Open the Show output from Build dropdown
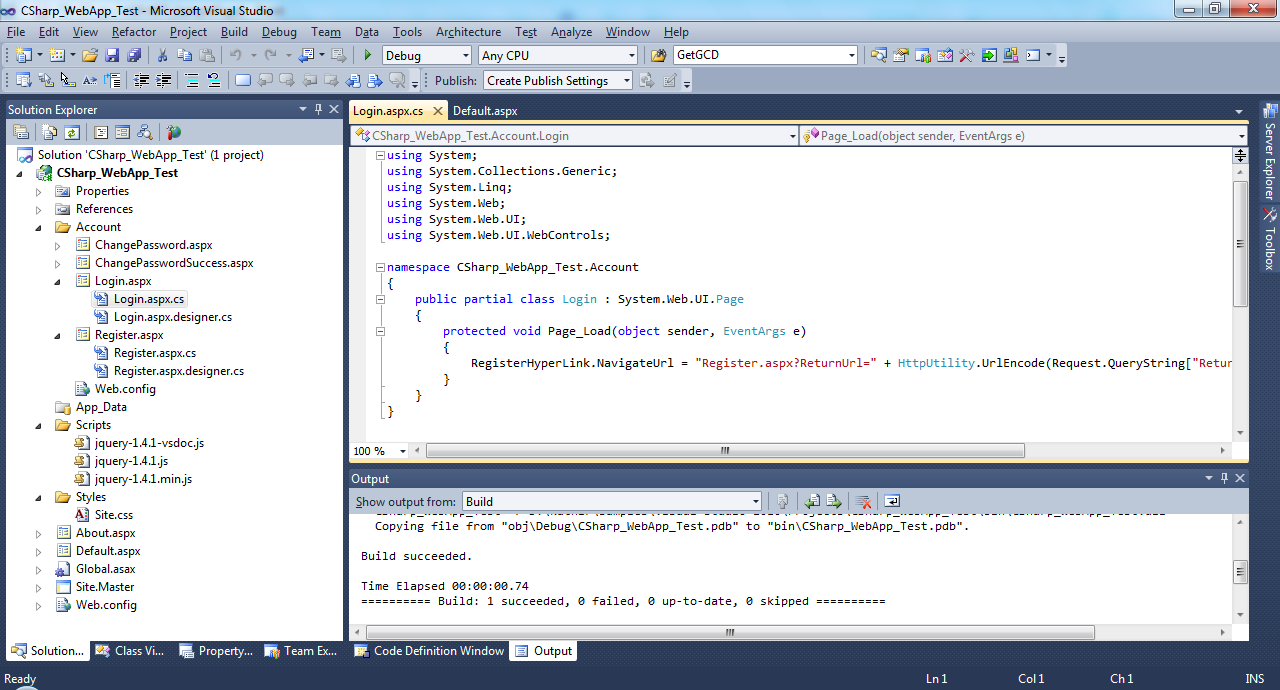This screenshot has width=1280, height=690. (755, 501)
